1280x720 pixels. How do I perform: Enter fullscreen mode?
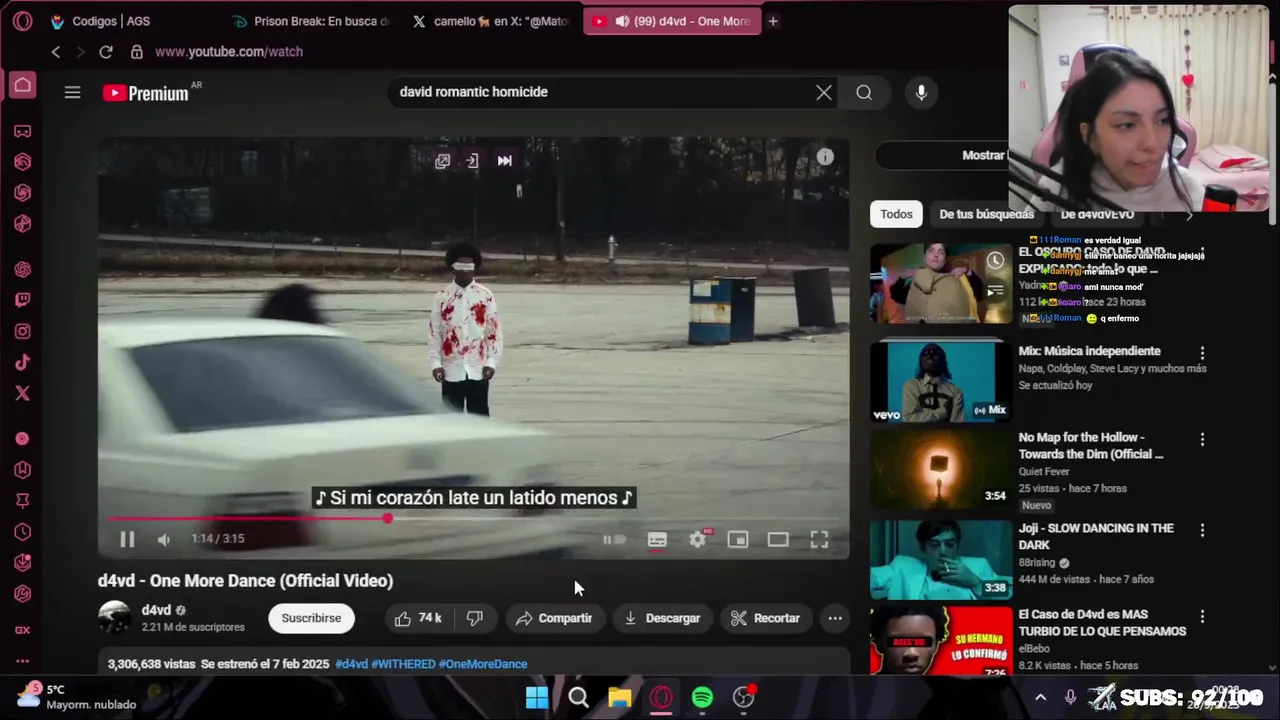click(819, 539)
